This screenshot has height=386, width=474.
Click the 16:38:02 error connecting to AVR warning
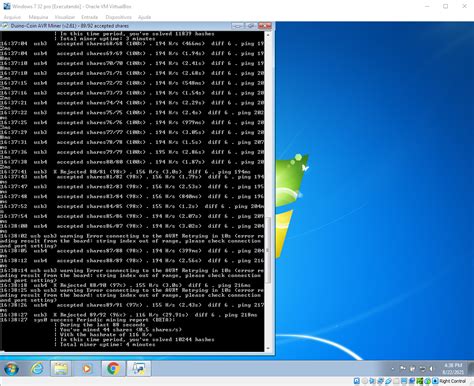click(132, 241)
